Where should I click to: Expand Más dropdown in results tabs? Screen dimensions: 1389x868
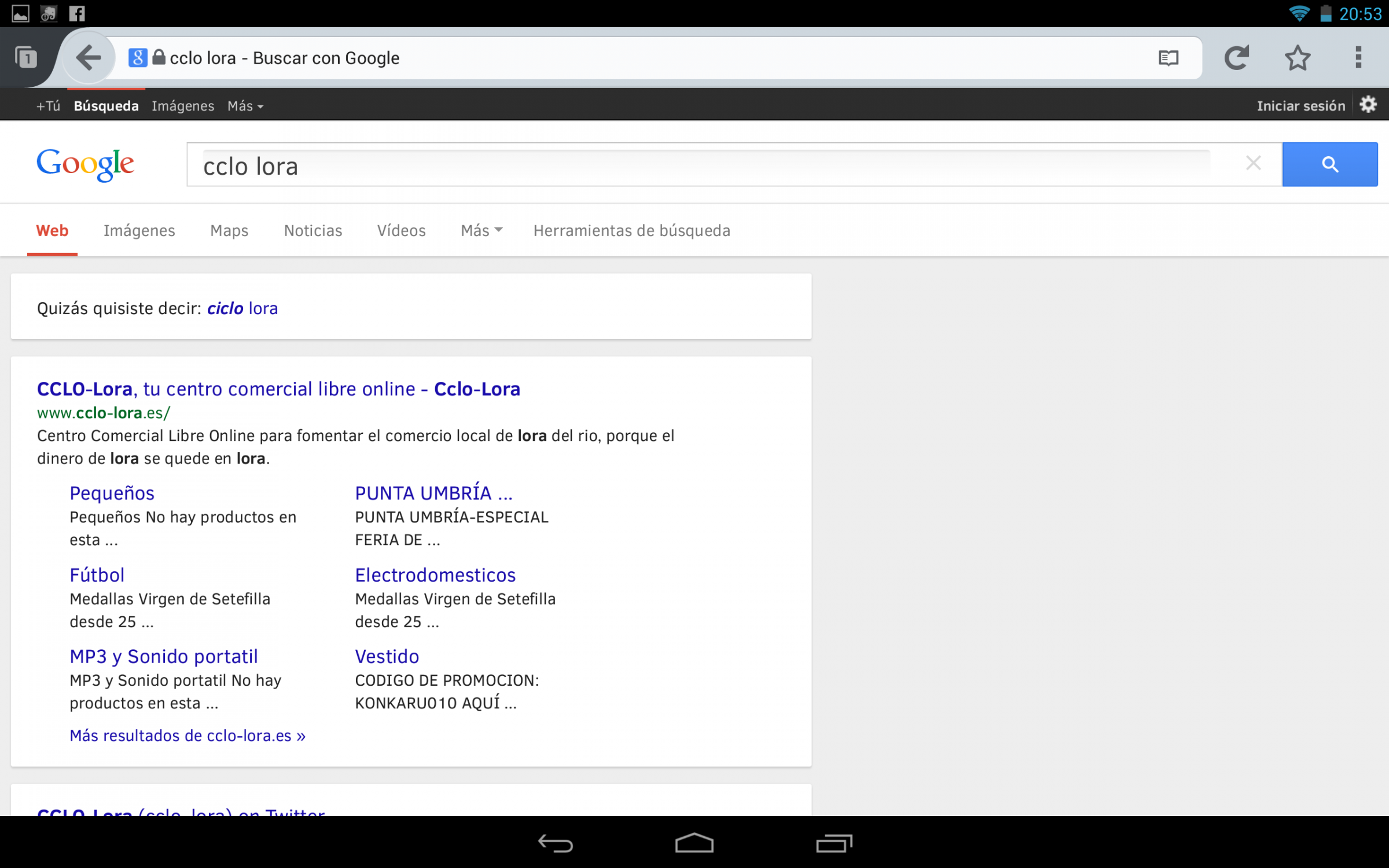[x=482, y=230]
